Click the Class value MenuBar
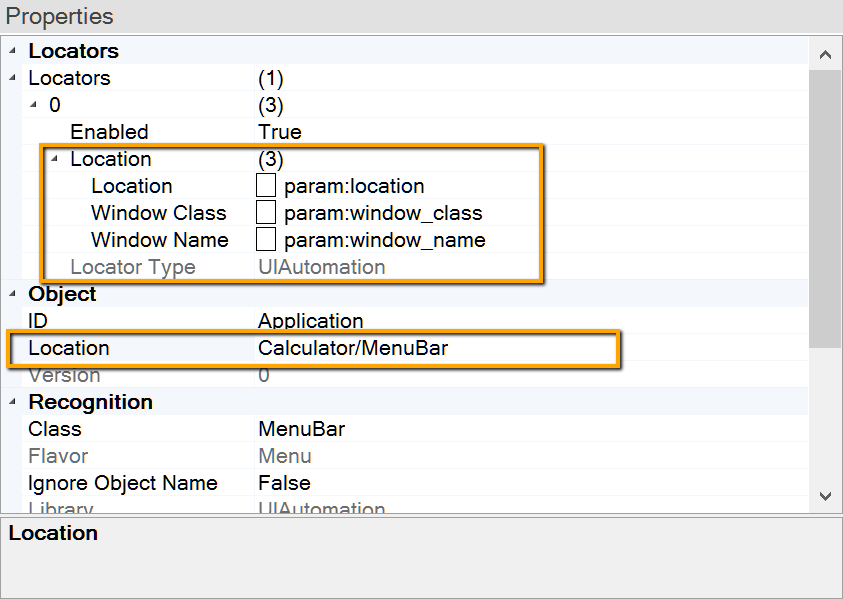This screenshot has height=599, width=843. point(301,429)
